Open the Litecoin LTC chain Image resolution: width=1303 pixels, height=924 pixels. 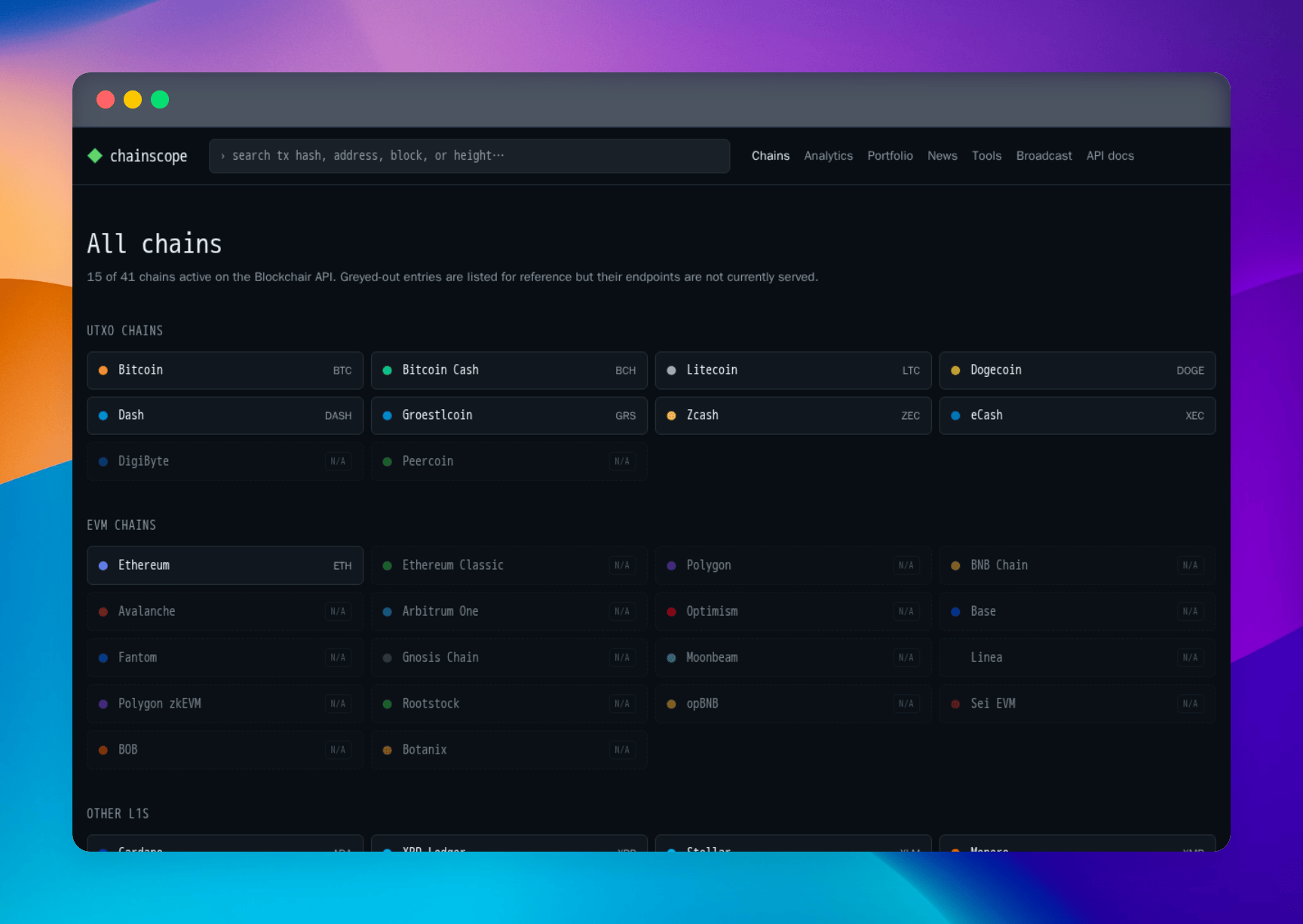(793, 370)
